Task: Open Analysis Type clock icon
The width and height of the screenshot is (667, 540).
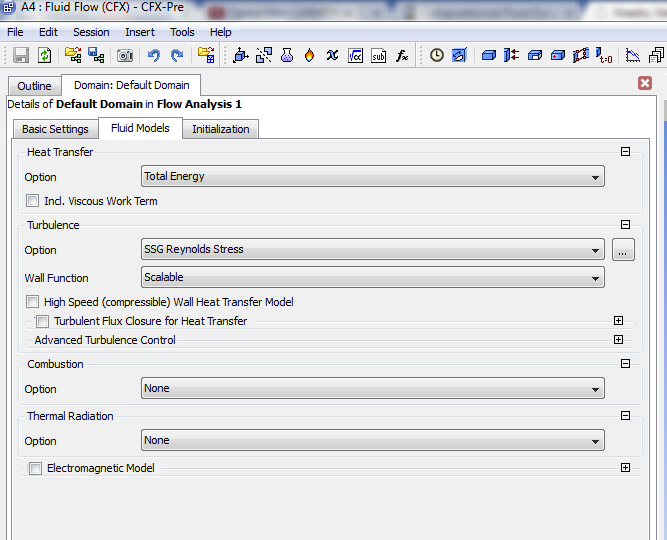Action: pyautogui.click(x=436, y=55)
